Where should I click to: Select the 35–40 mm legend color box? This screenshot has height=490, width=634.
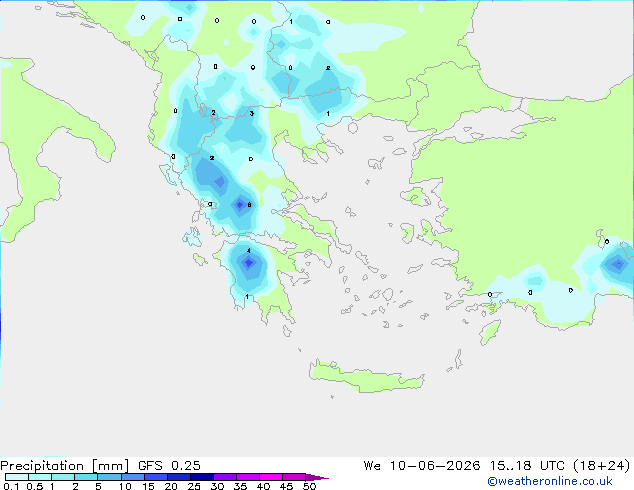click(248, 477)
